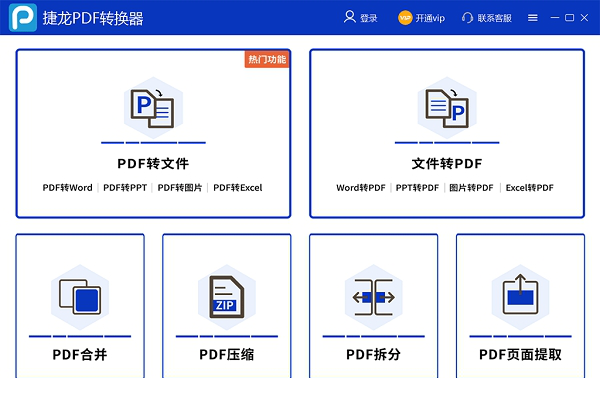Click the 联系客服 headset icon
This screenshot has height=393, width=600.
467,18
